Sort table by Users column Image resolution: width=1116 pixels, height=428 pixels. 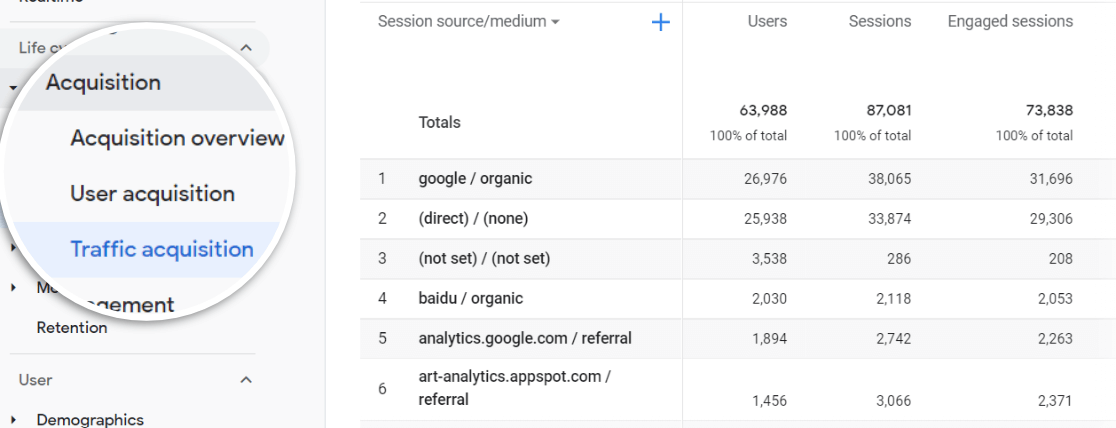pos(767,21)
